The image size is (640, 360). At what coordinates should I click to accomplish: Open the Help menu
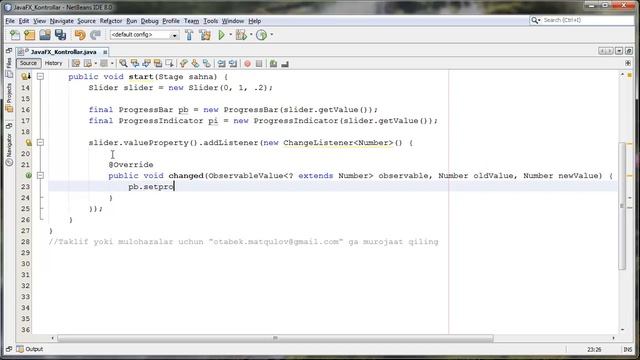click(254, 21)
